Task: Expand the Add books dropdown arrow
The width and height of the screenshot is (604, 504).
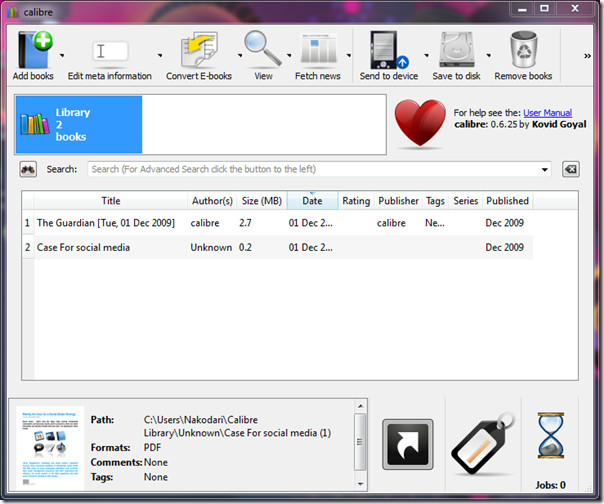Action: (62, 55)
